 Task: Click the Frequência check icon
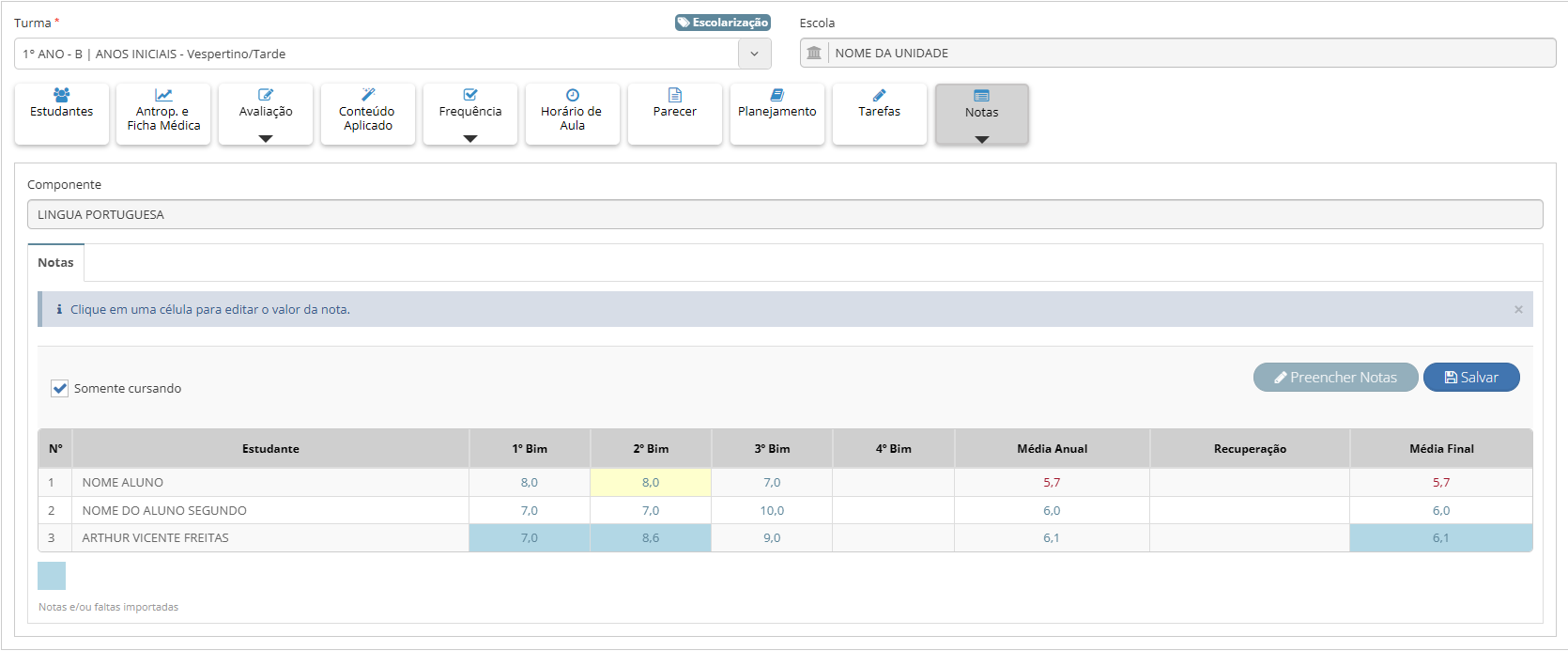tap(470, 95)
